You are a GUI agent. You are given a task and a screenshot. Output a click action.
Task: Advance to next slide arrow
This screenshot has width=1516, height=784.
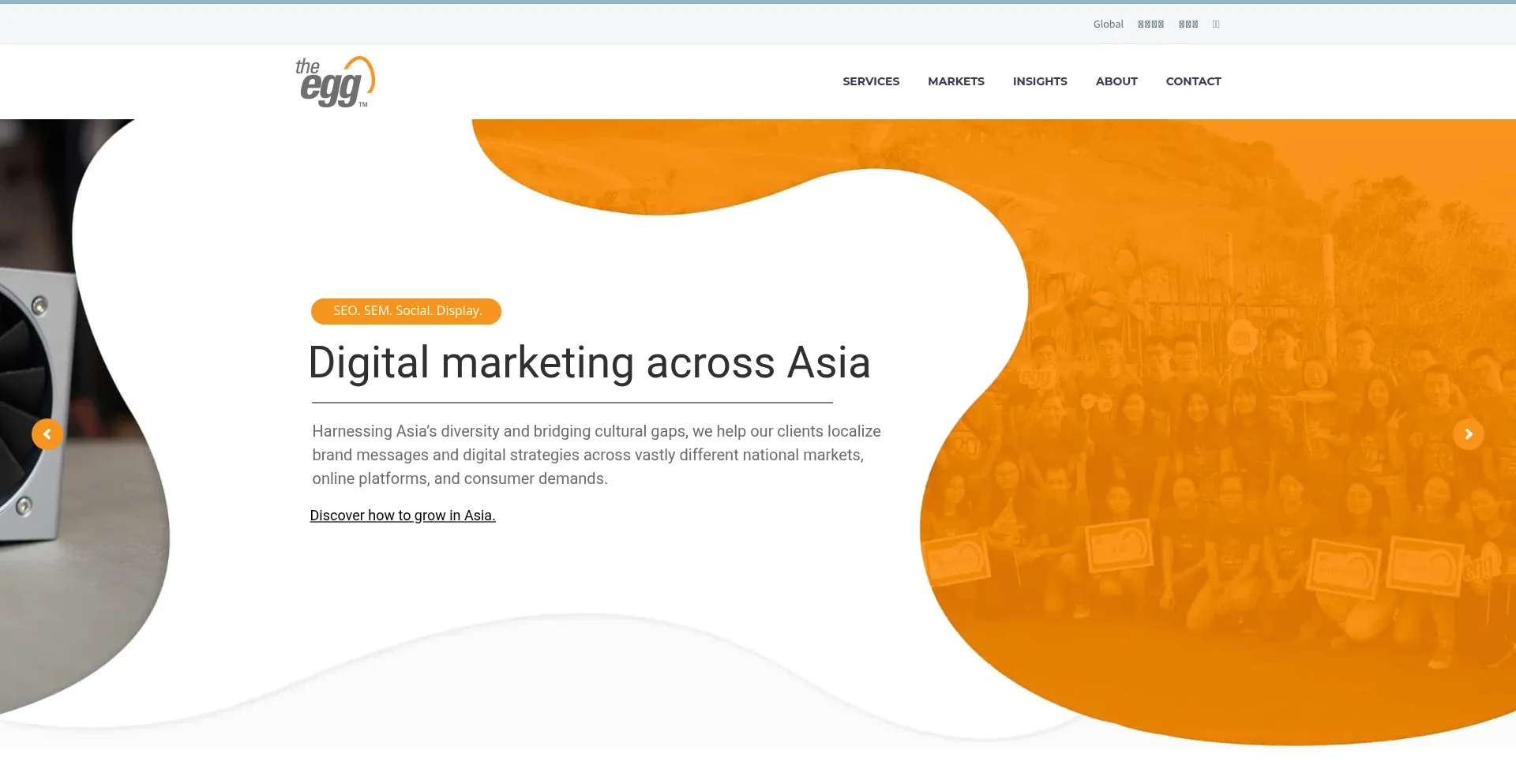(x=1469, y=434)
